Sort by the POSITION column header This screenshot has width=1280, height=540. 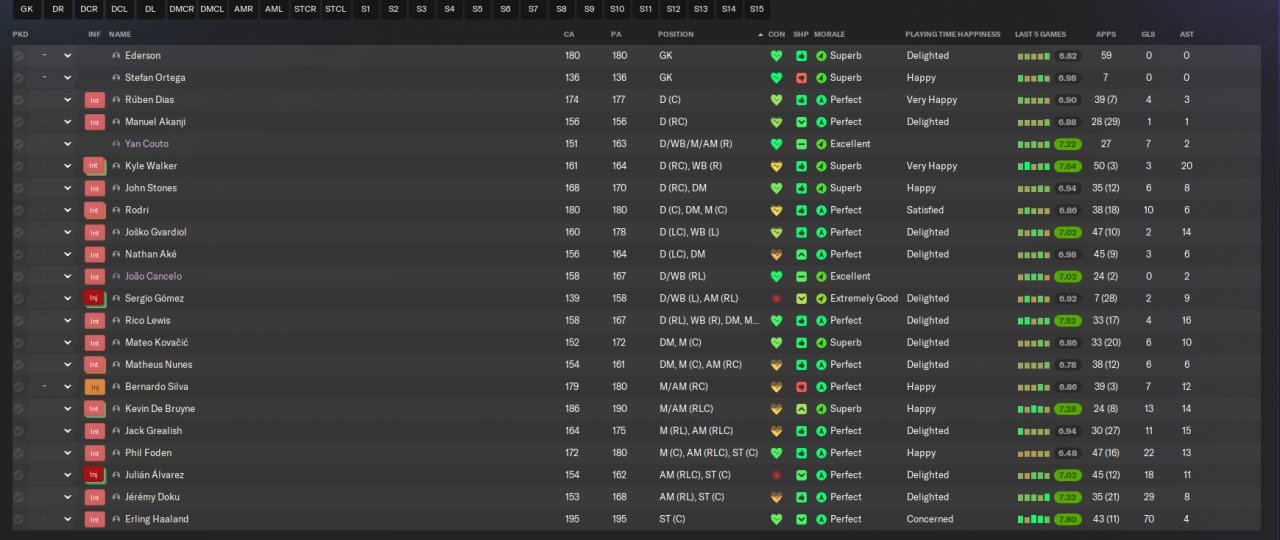tap(675, 34)
